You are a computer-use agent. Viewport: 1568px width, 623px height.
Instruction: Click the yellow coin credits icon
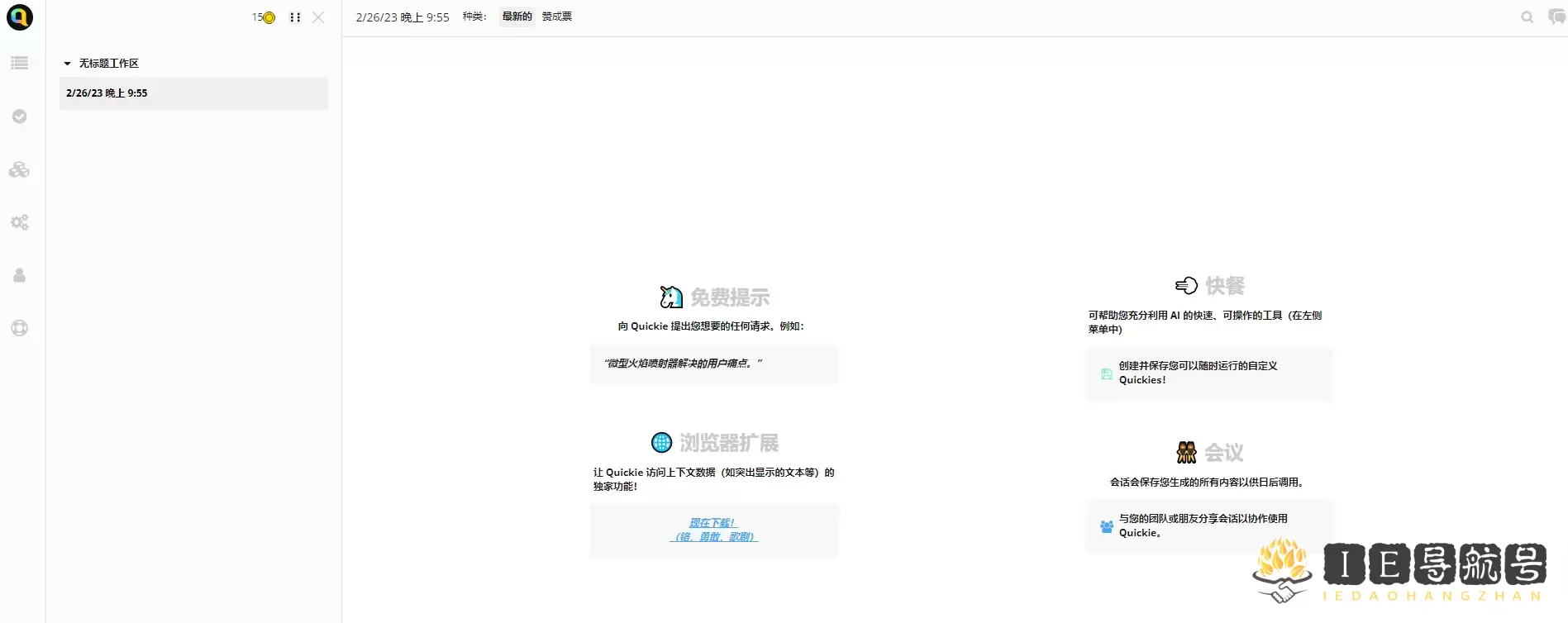tap(269, 17)
